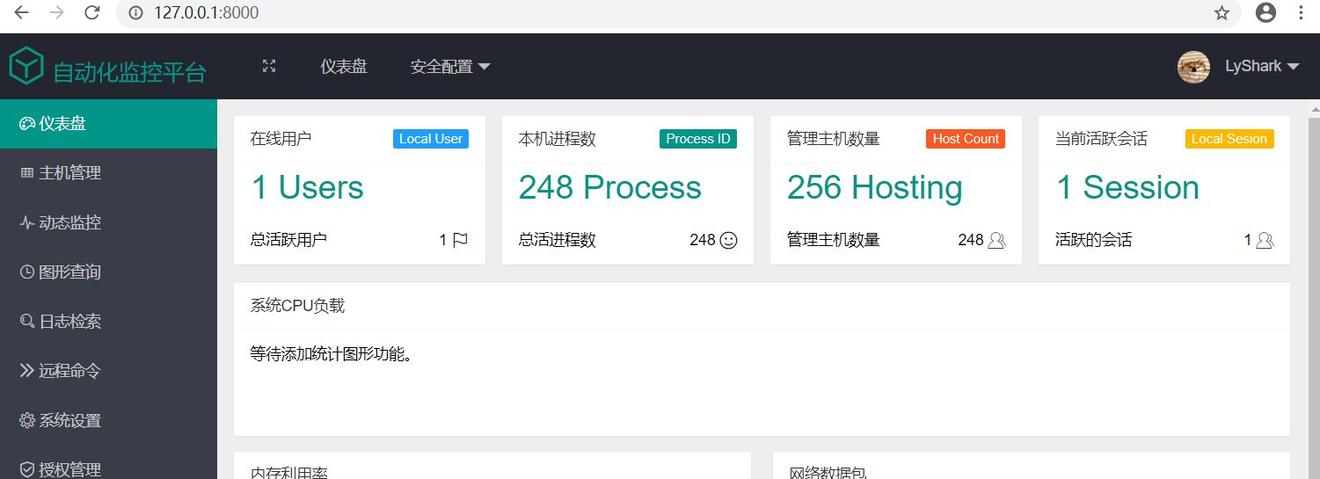Image resolution: width=1320 pixels, height=479 pixels.
Task: Click the Local User blue badge
Action: 430,139
